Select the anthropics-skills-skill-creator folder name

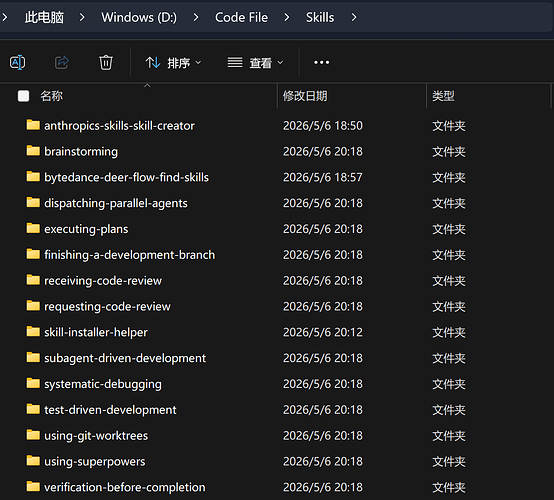[x=119, y=126]
